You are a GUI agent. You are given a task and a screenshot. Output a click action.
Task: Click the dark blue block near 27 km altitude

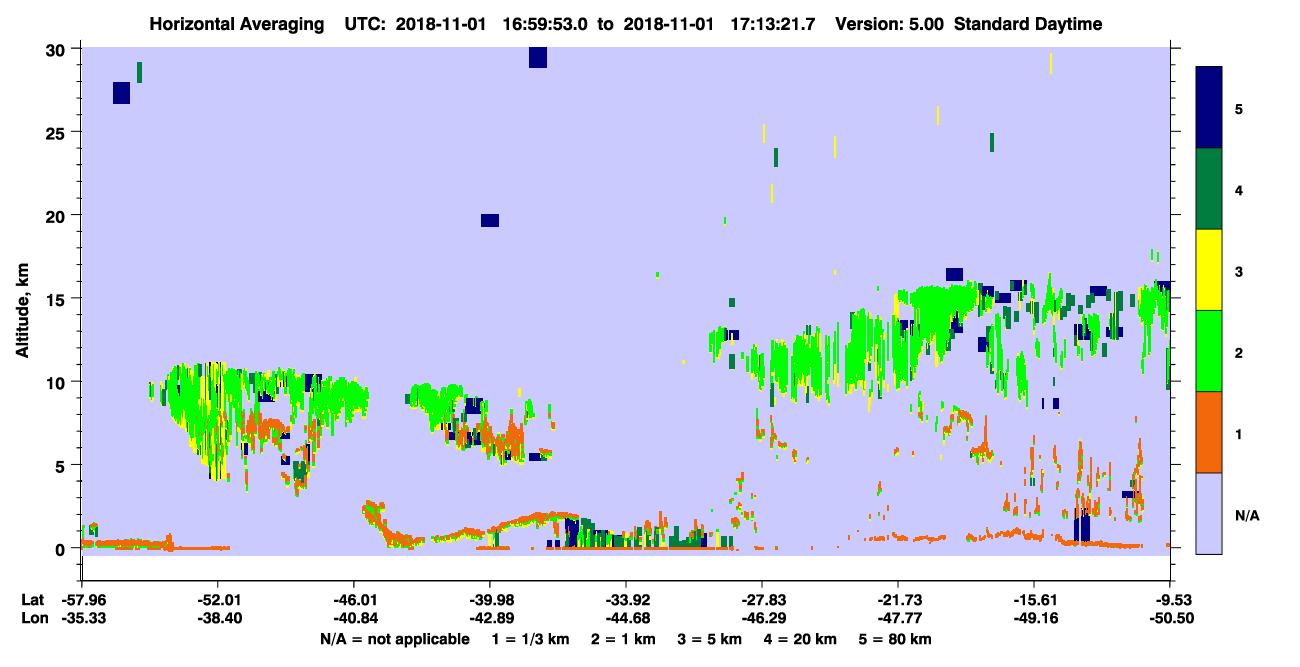point(122,93)
